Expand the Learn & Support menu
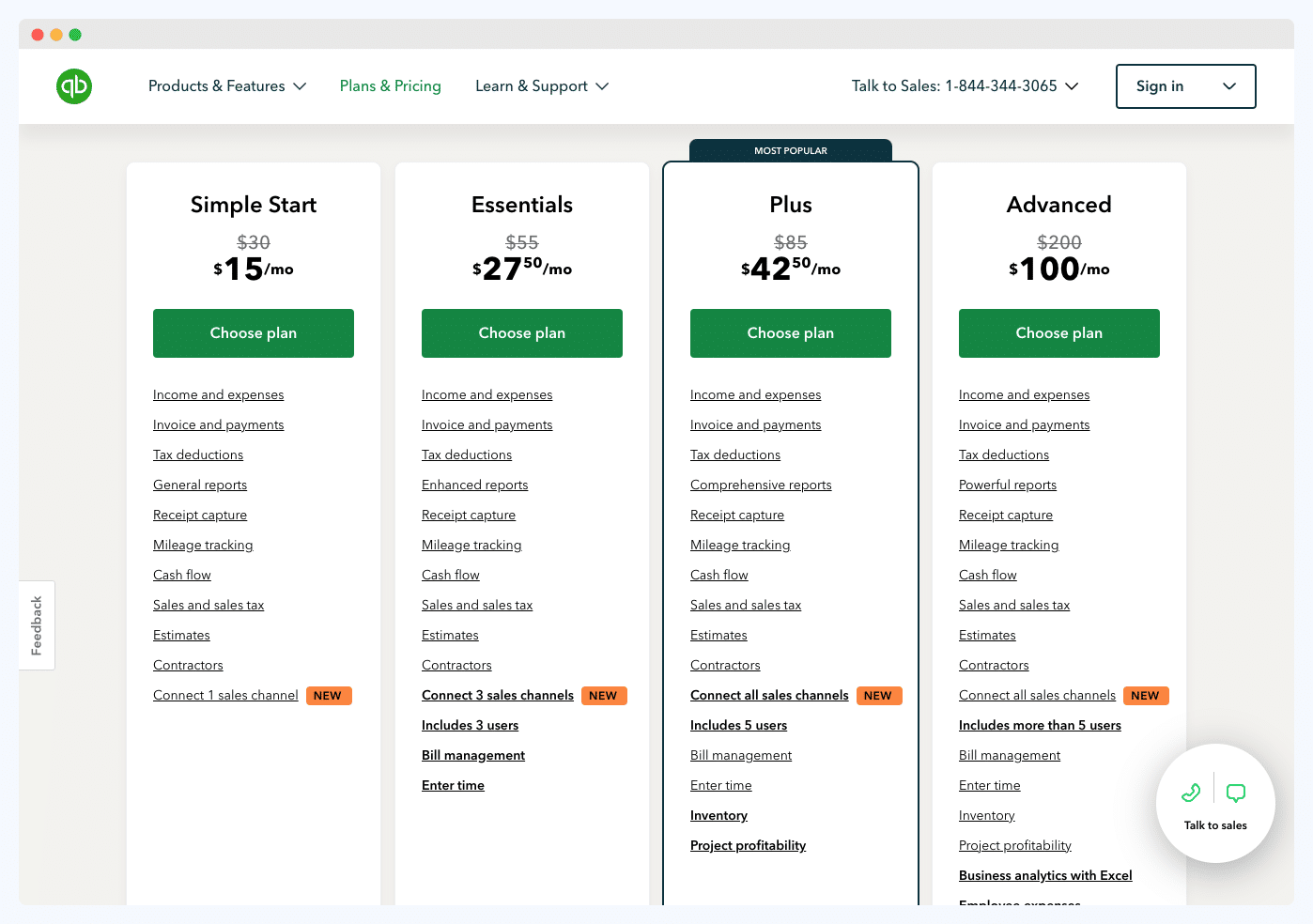The width and height of the screenshot is (1313, 924). click(x=542, y=85)
